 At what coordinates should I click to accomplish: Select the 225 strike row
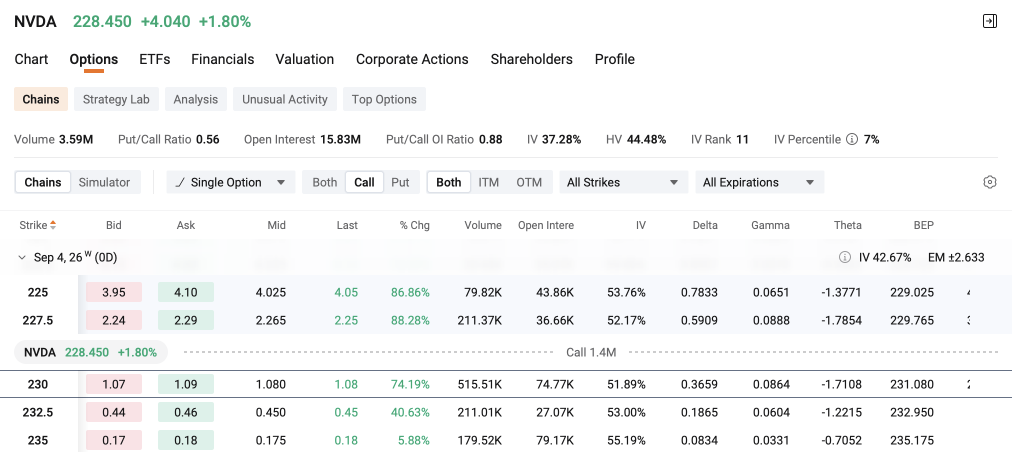(506, 293)
